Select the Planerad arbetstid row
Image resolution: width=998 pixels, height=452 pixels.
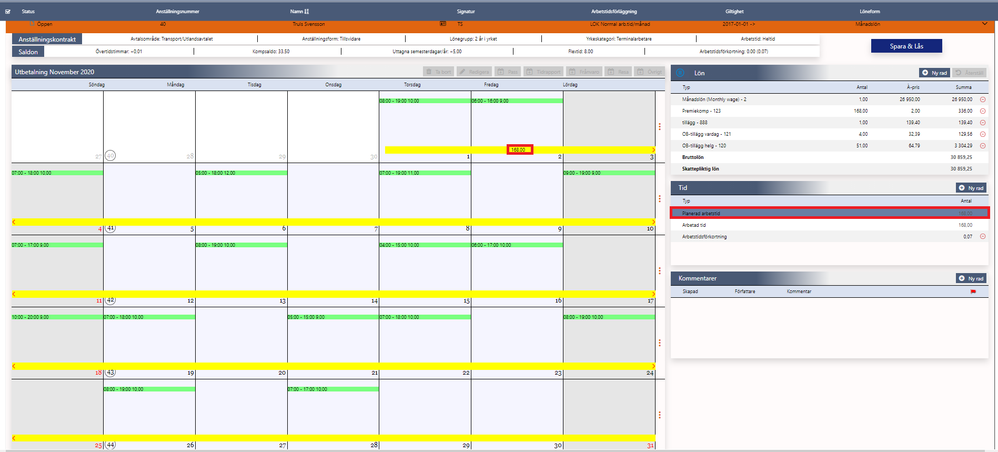[830, 213]
